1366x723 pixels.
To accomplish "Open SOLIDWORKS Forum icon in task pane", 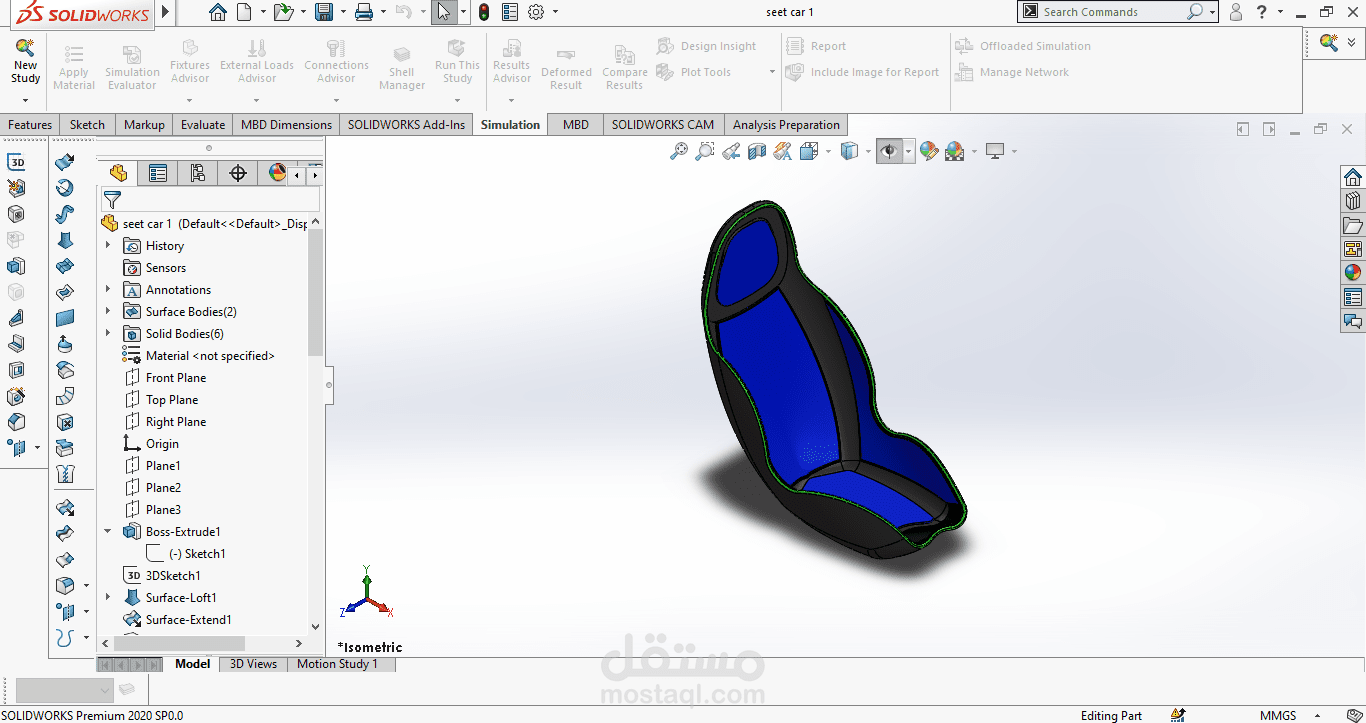I will pos(1353,321).
